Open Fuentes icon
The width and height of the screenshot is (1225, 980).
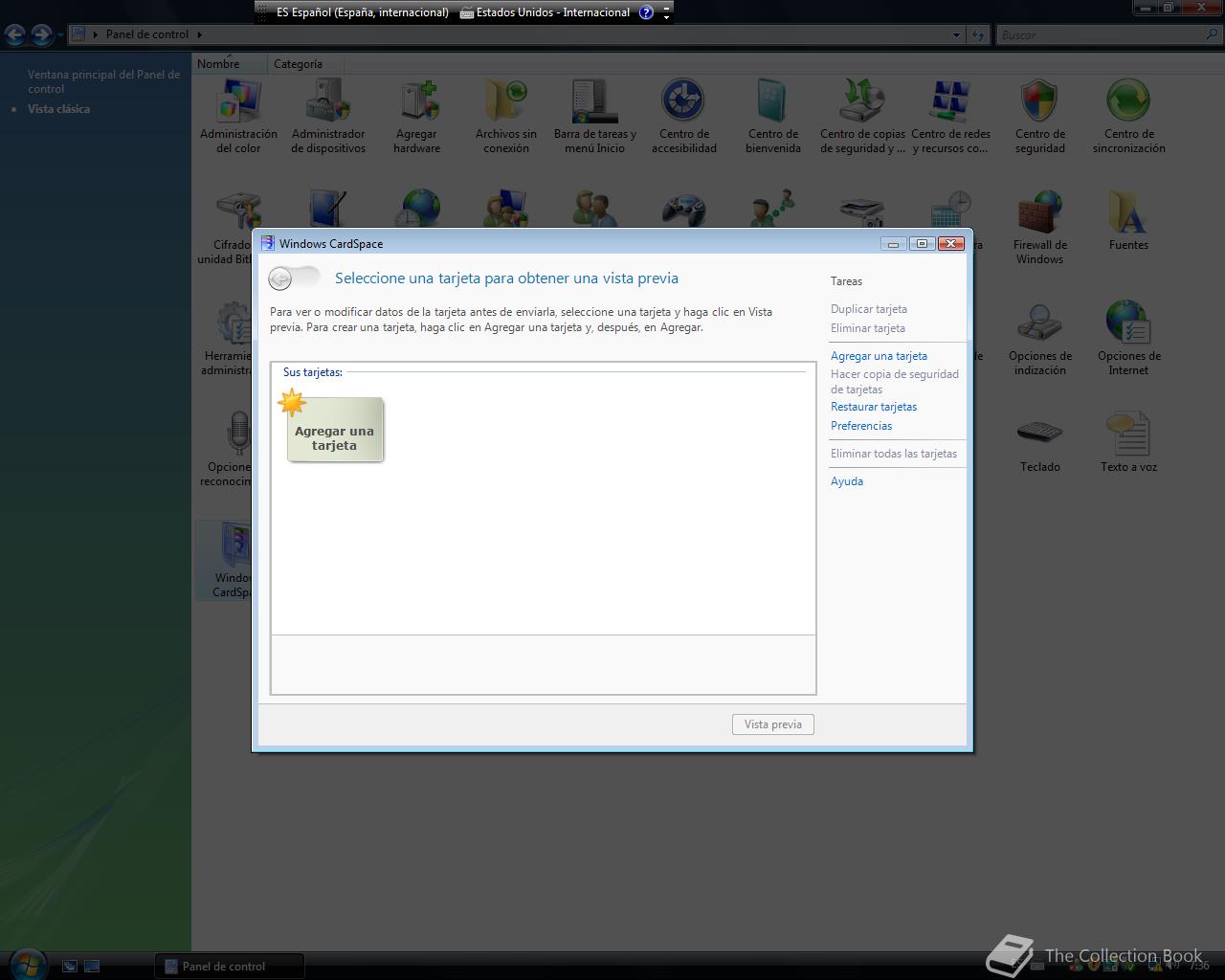coord(1129,220)
